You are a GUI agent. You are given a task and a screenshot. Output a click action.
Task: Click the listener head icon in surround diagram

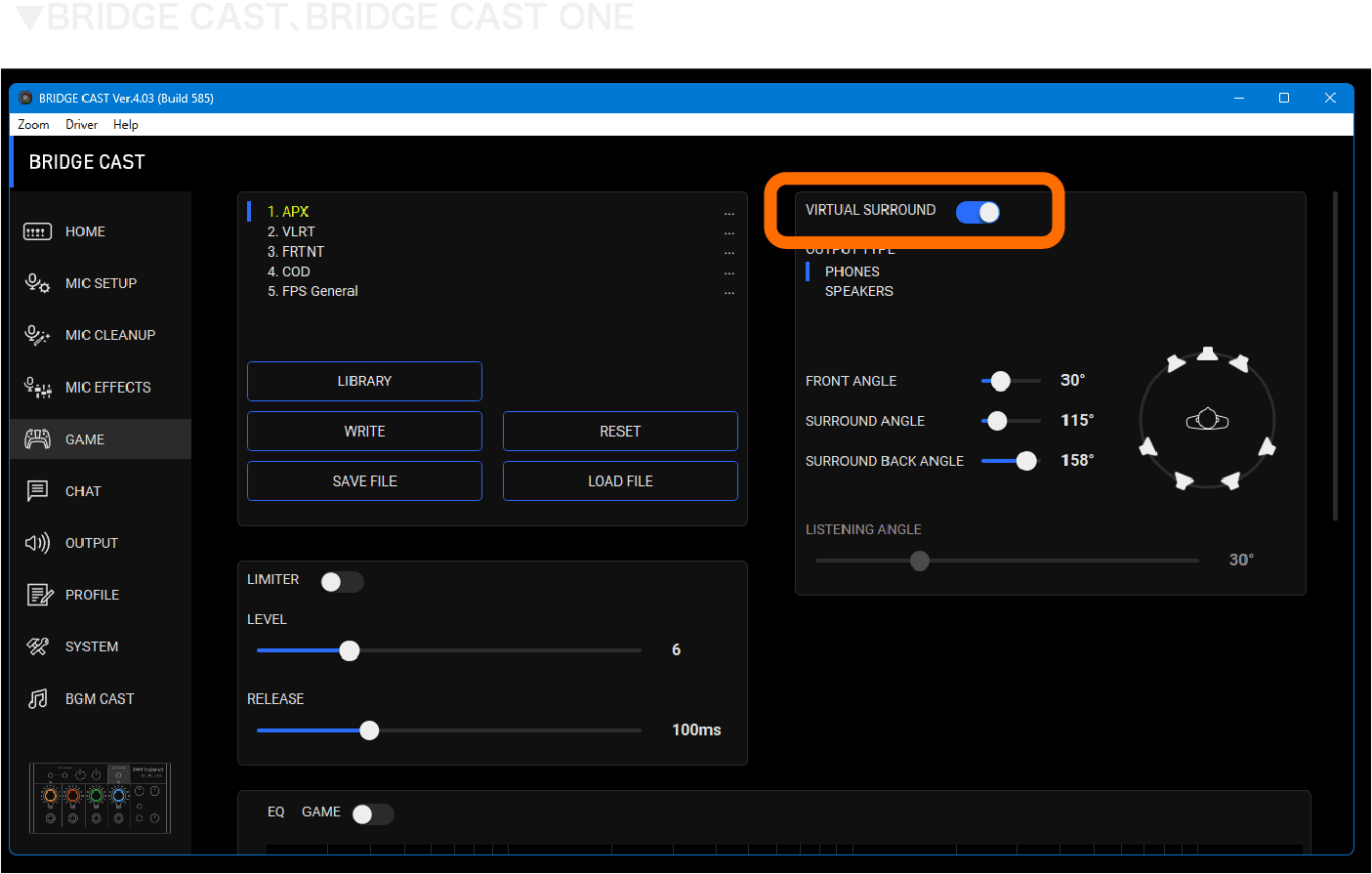[x=1207, y=420]
